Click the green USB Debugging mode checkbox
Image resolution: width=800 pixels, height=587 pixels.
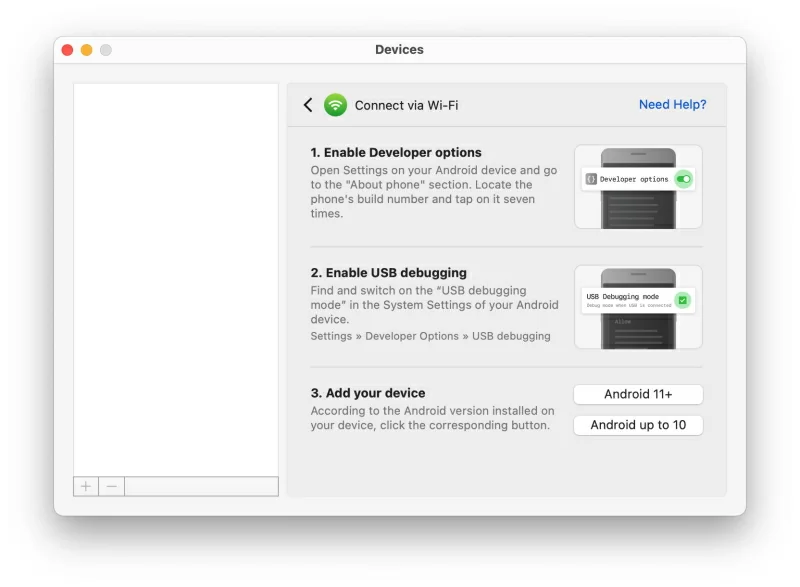point(682,299)
